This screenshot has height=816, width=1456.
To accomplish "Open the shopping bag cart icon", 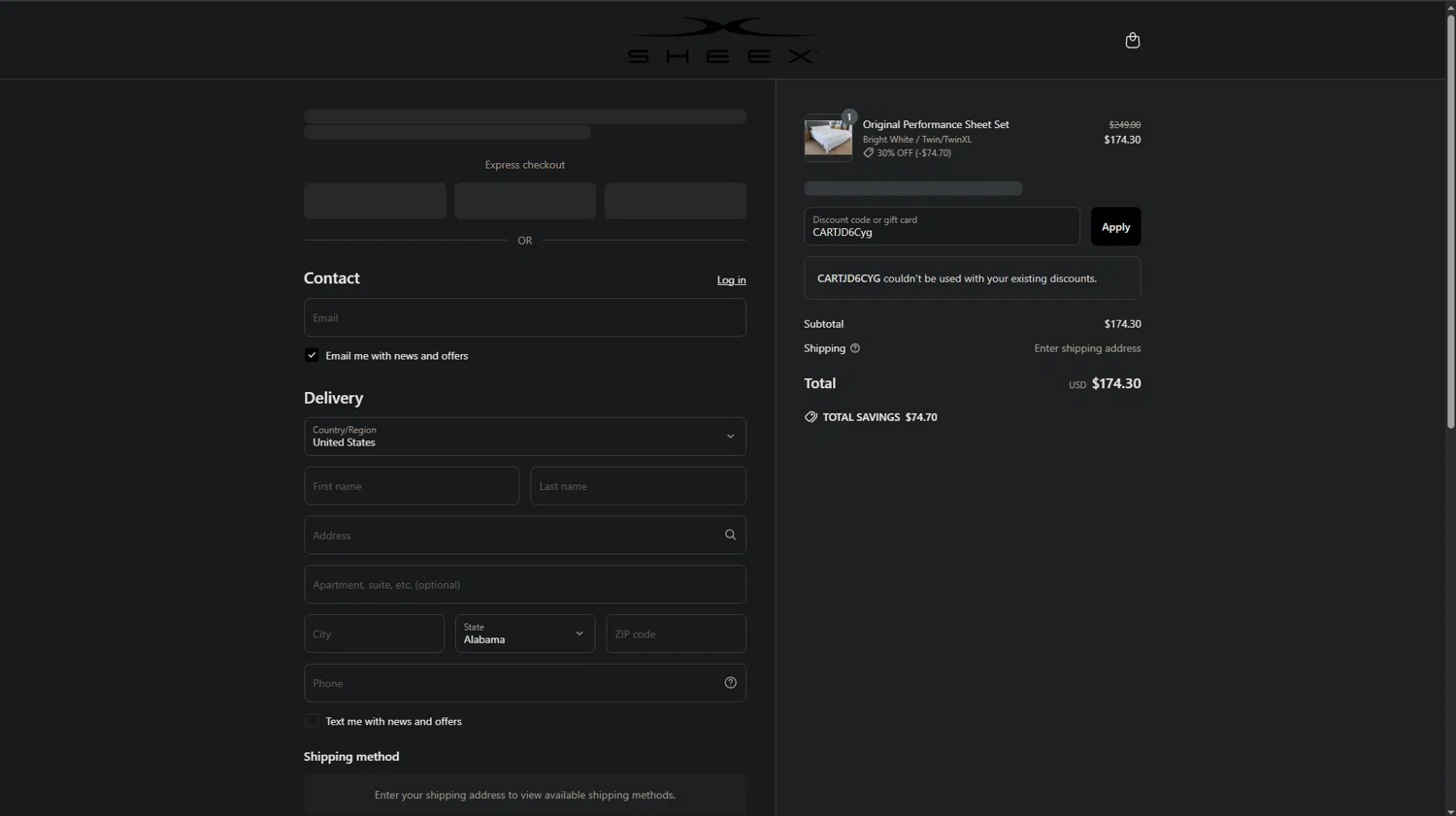I will [x=1132, y=40].
